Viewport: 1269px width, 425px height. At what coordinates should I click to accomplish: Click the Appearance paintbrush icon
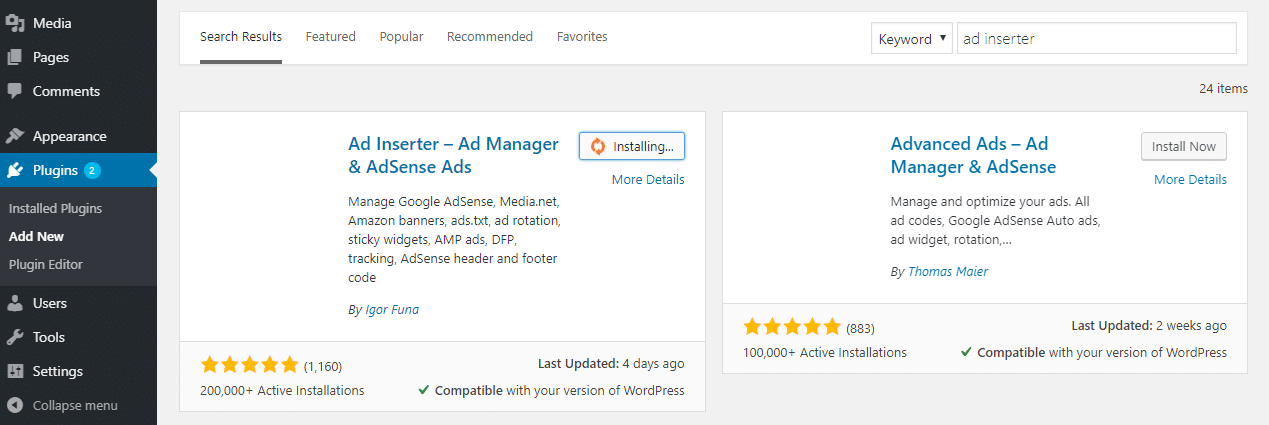tap(15, 136)
